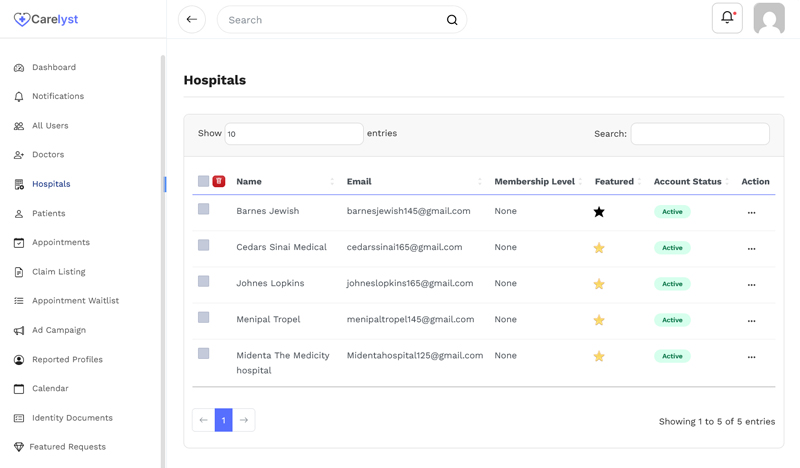Toggle featured star for Menipal Tropel
The width and height of the screenshot is (800, 468).
pos(599,321)
